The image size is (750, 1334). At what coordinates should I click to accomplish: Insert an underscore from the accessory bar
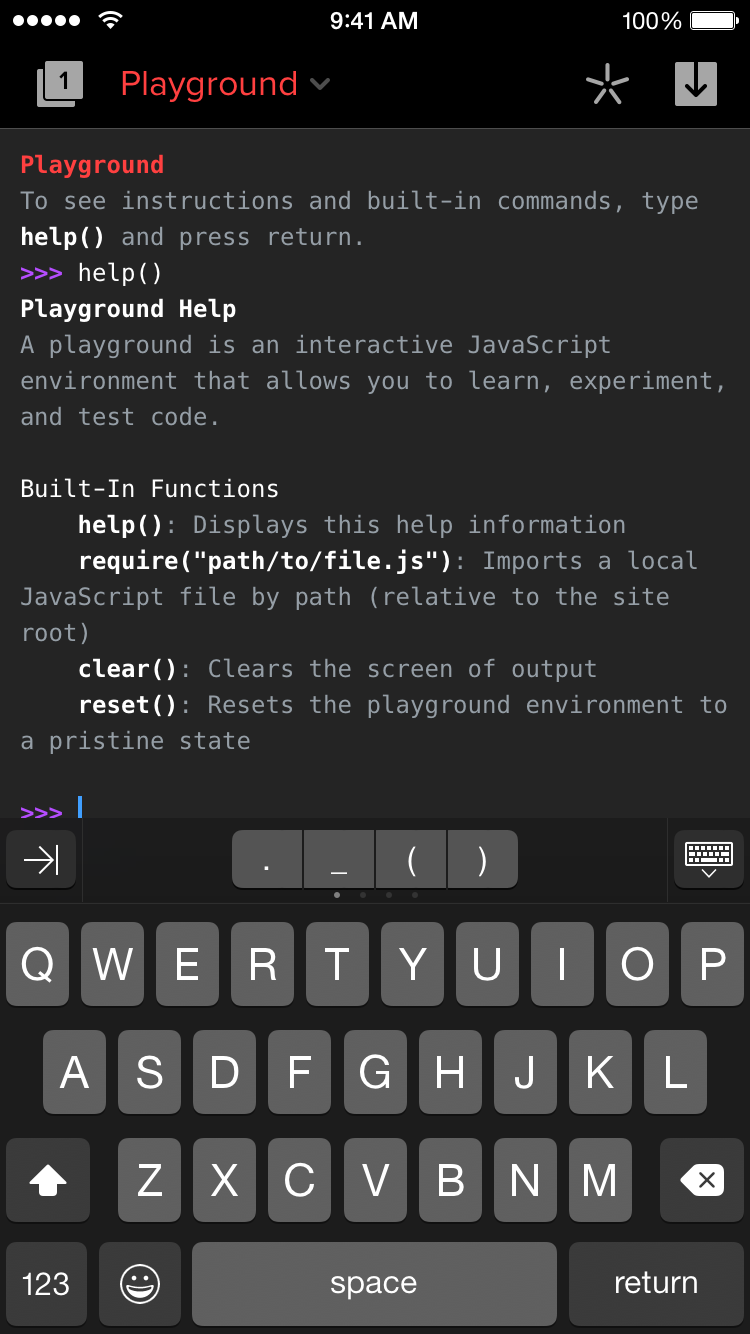(x=339, y=860)
